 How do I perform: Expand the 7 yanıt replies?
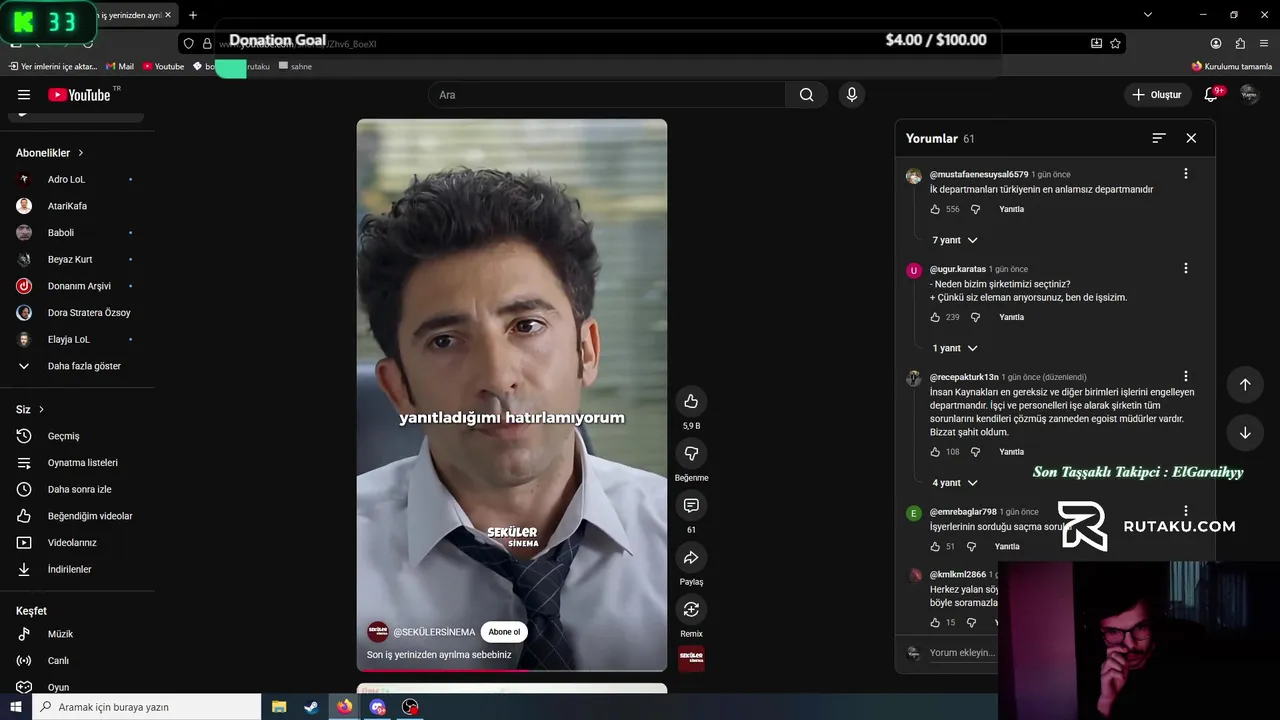click(954, 241)
